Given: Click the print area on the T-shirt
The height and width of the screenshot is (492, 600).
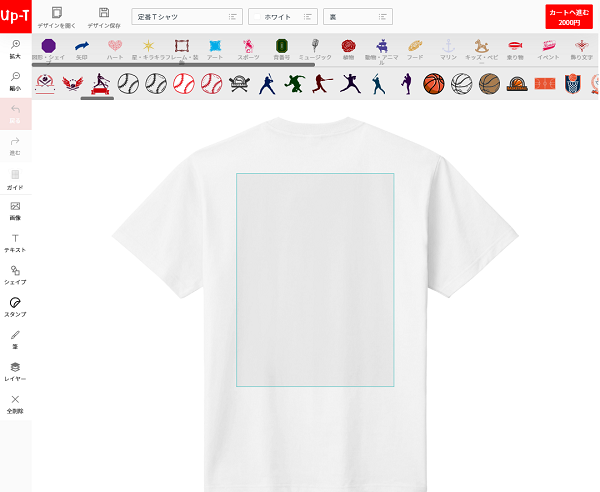Looking at the screenshot, I should click(315, 280).
